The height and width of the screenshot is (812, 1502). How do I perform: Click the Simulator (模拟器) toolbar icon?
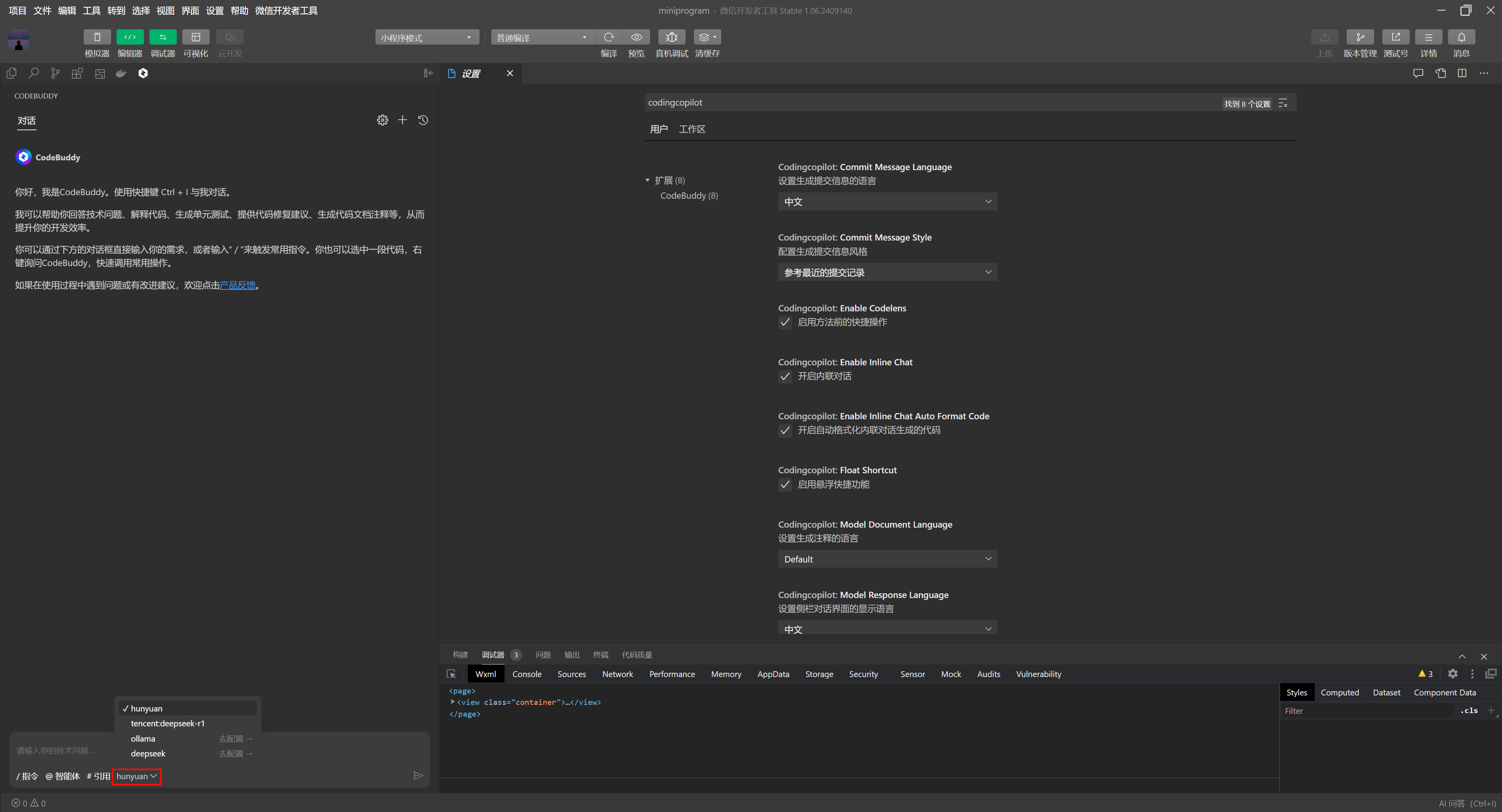point(97,37)
